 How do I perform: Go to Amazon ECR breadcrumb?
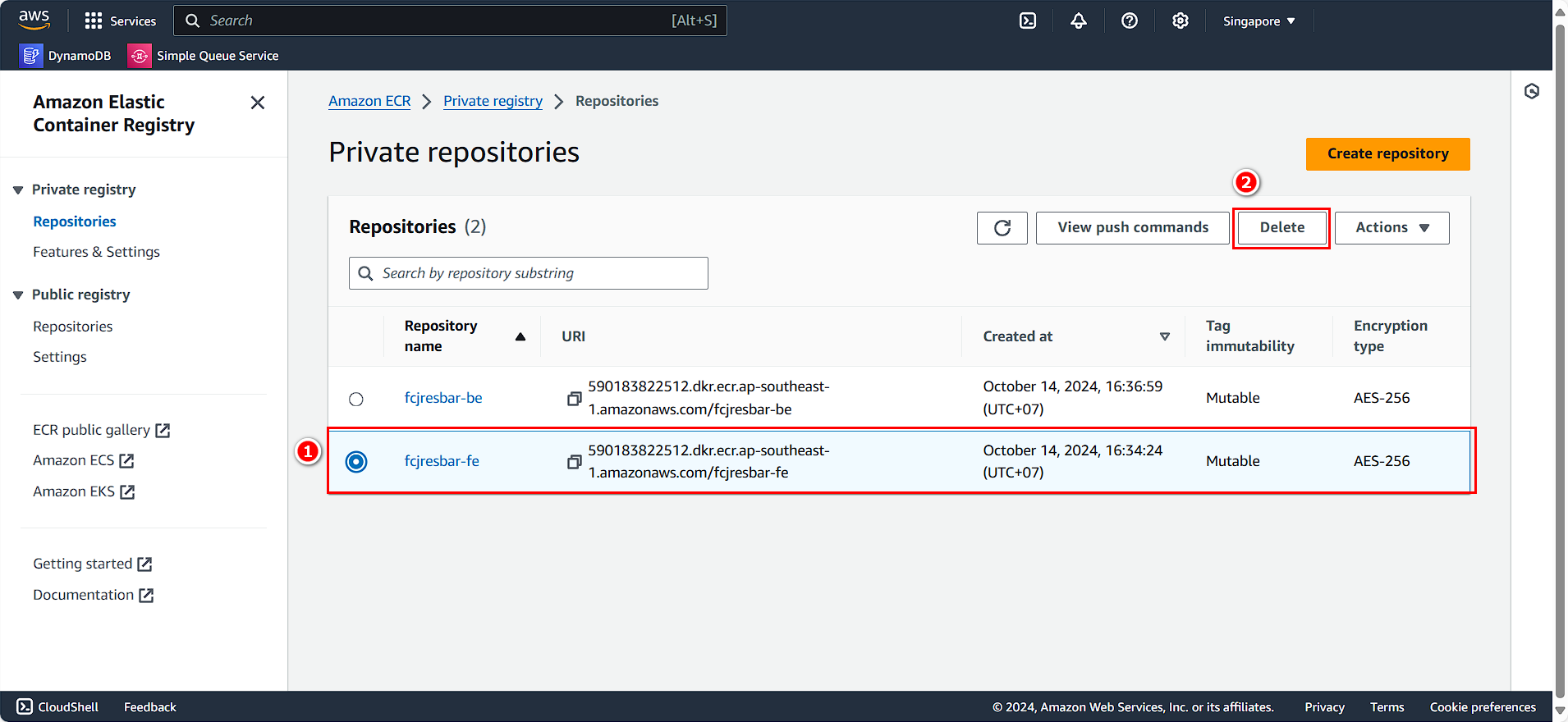click(369, 101)
